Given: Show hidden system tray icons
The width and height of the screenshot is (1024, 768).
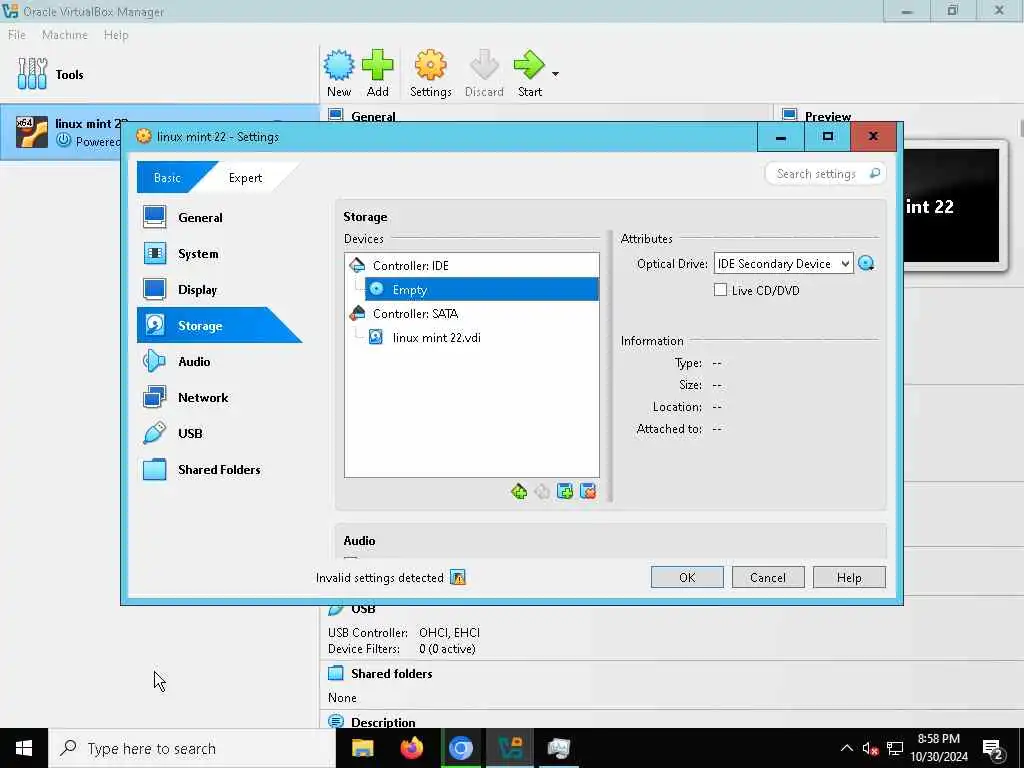Looking at the screenshot, I should (846, 748).
